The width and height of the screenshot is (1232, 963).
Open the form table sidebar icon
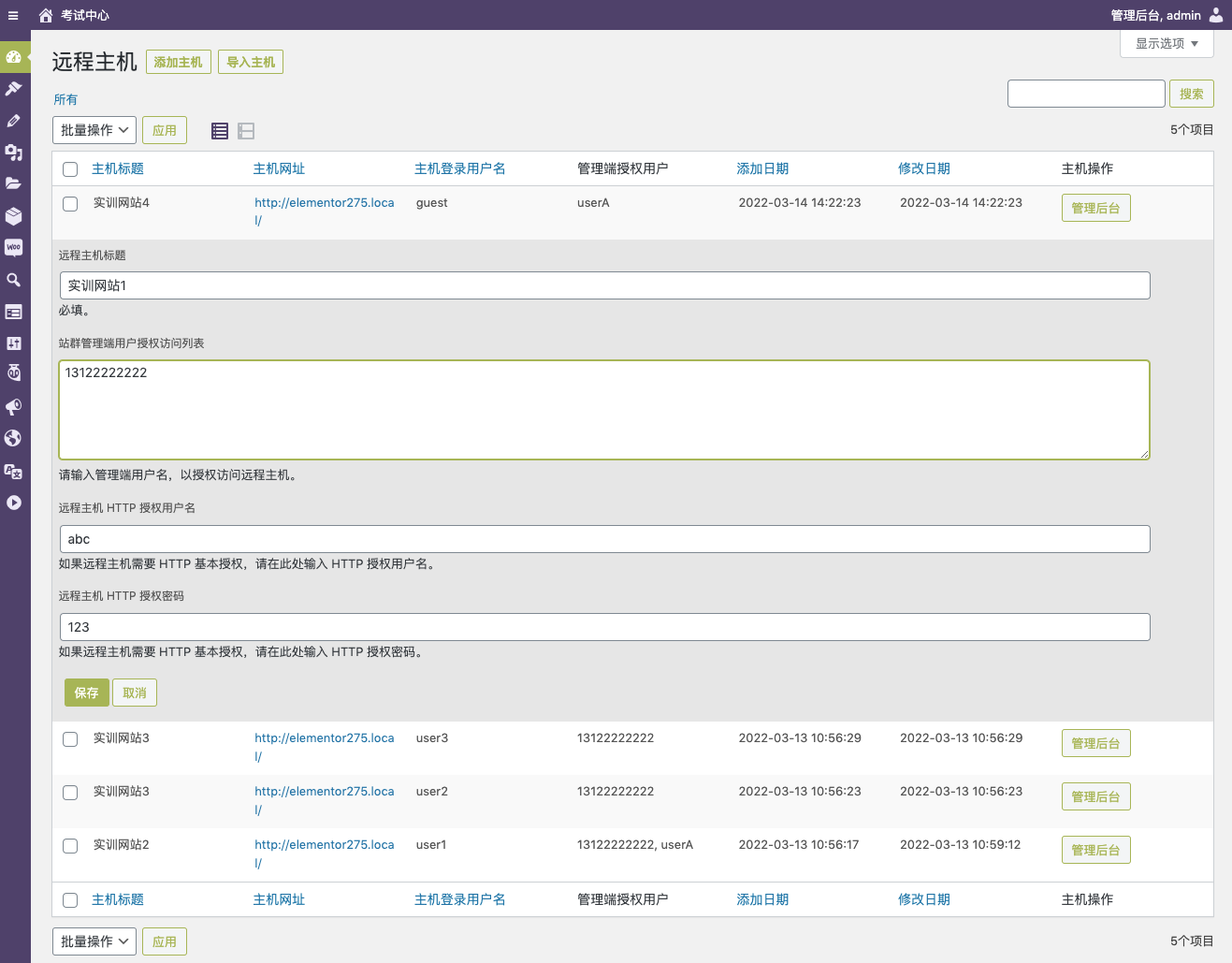(13, 312)
